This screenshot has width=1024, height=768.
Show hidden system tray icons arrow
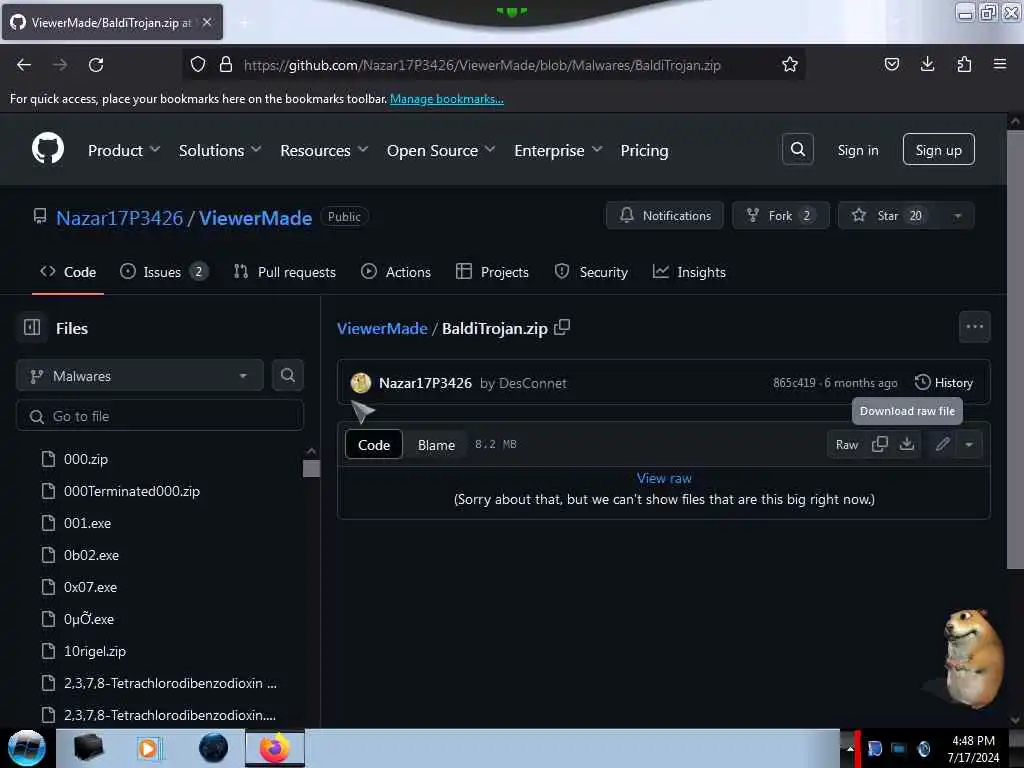pyautogui.click(x=850, y=748)
